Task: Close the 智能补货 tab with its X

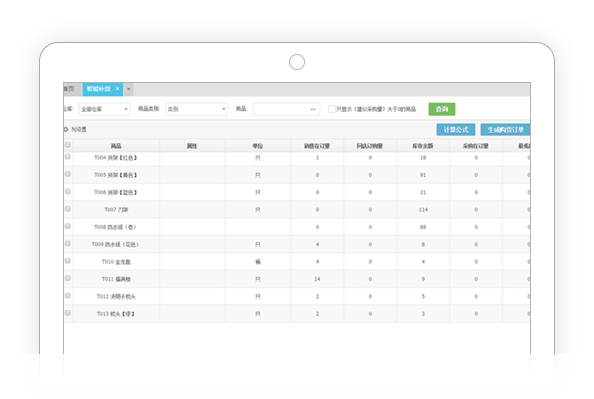Action: point(117,89)
